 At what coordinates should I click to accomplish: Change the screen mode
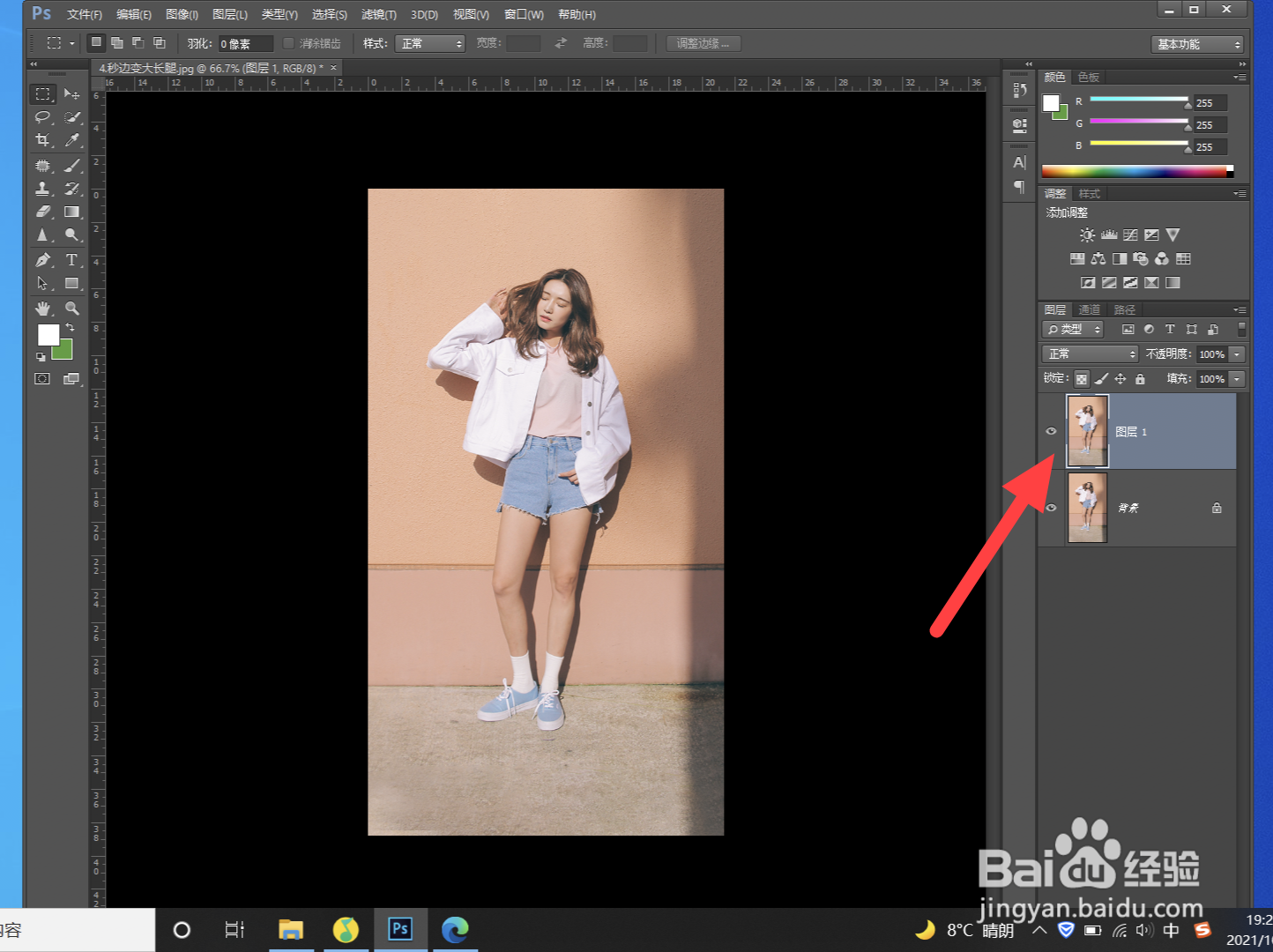(x=72, y=379)
